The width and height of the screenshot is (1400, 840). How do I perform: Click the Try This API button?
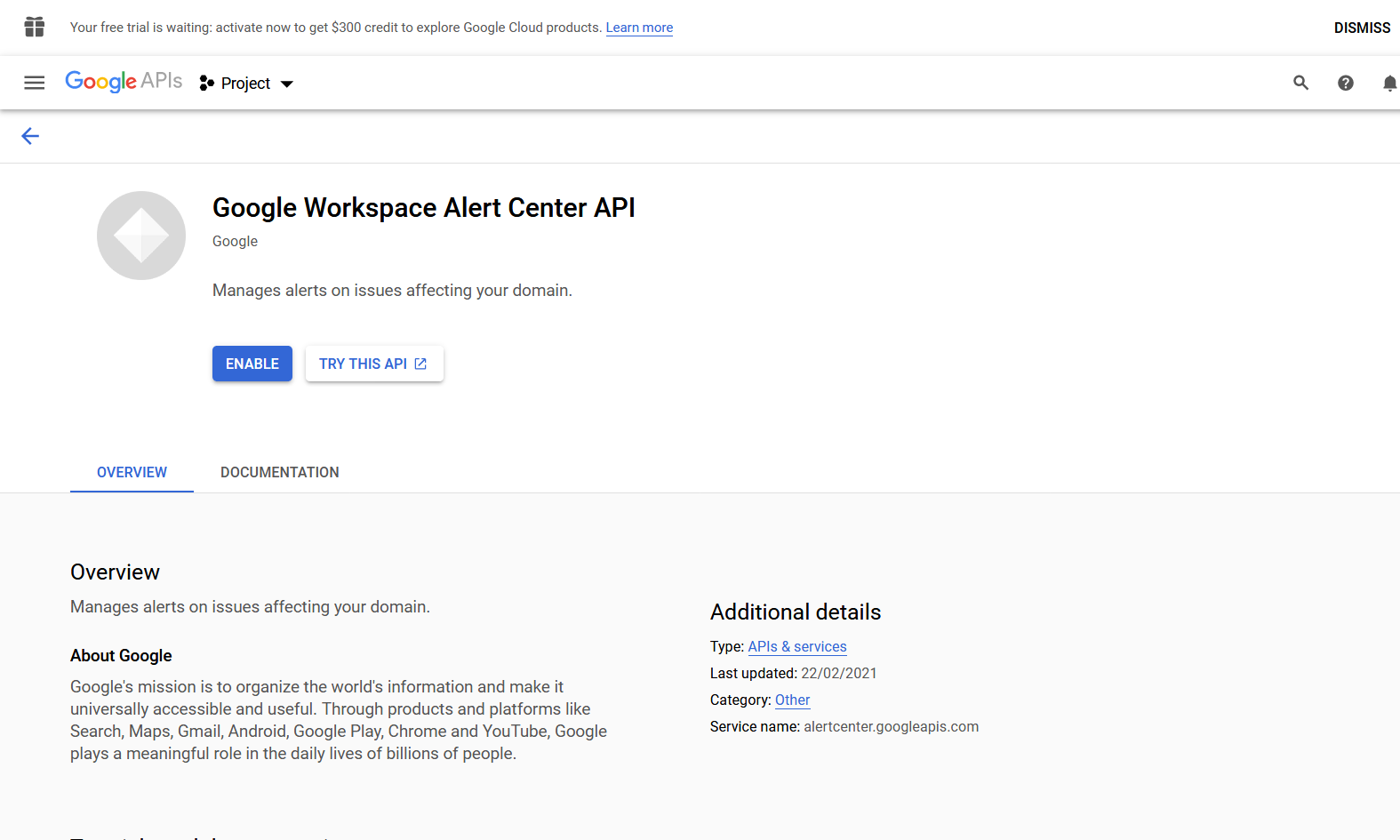(364, 364)
